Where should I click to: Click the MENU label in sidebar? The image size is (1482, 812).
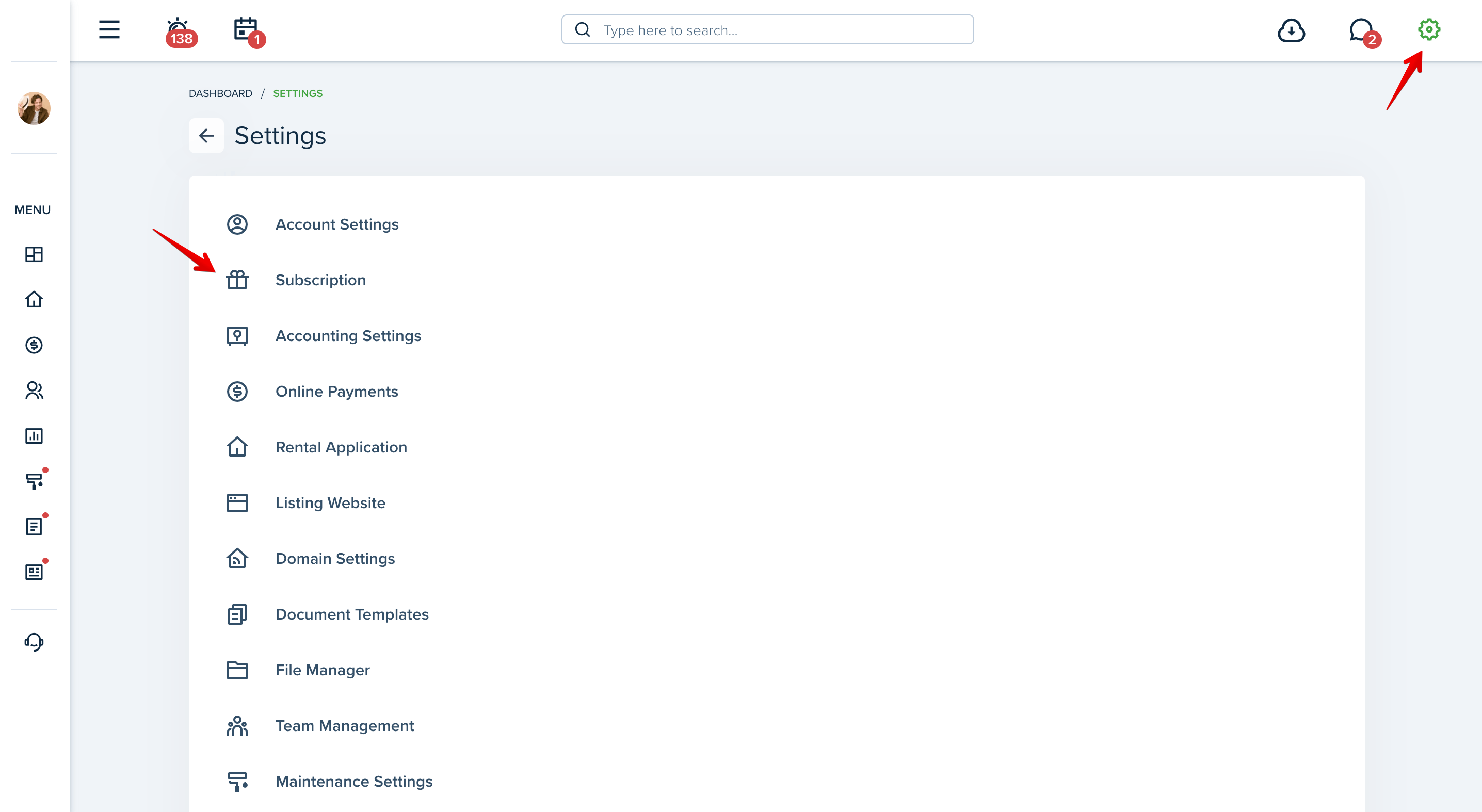33,210
